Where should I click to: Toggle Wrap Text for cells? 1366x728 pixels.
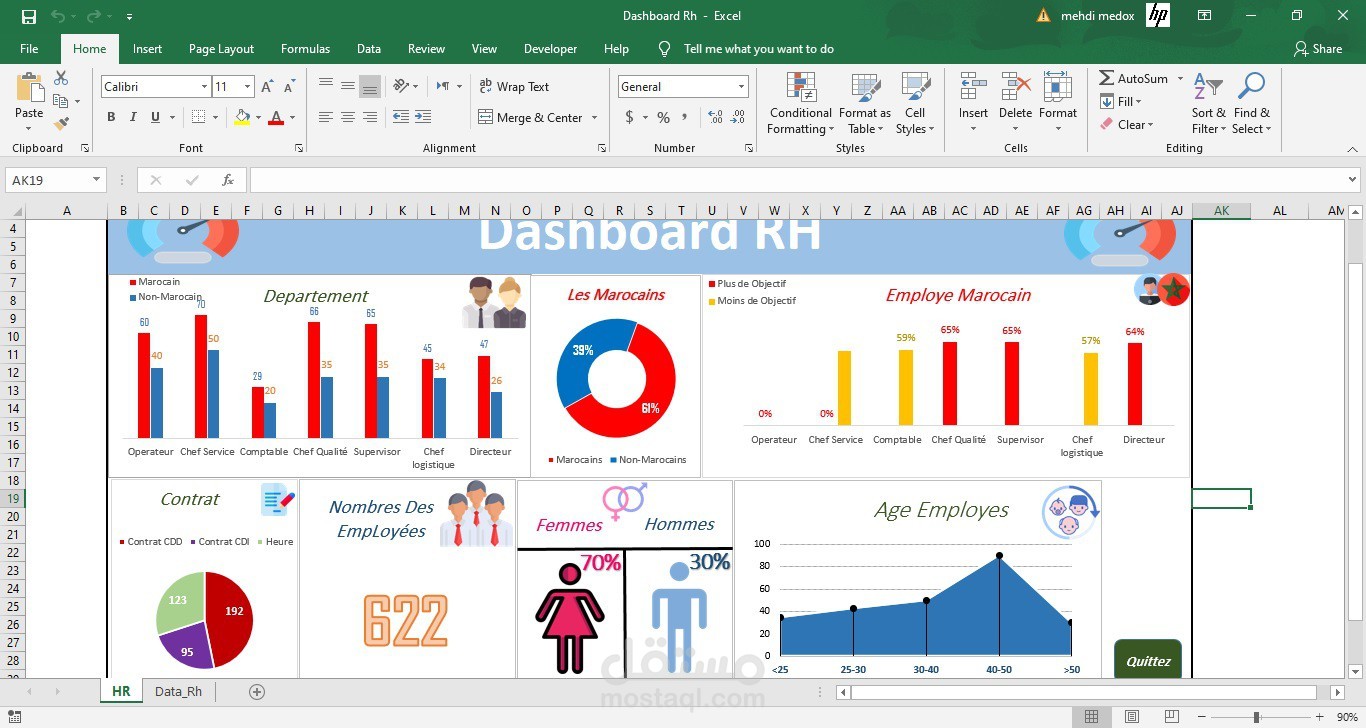click(514, 87)
